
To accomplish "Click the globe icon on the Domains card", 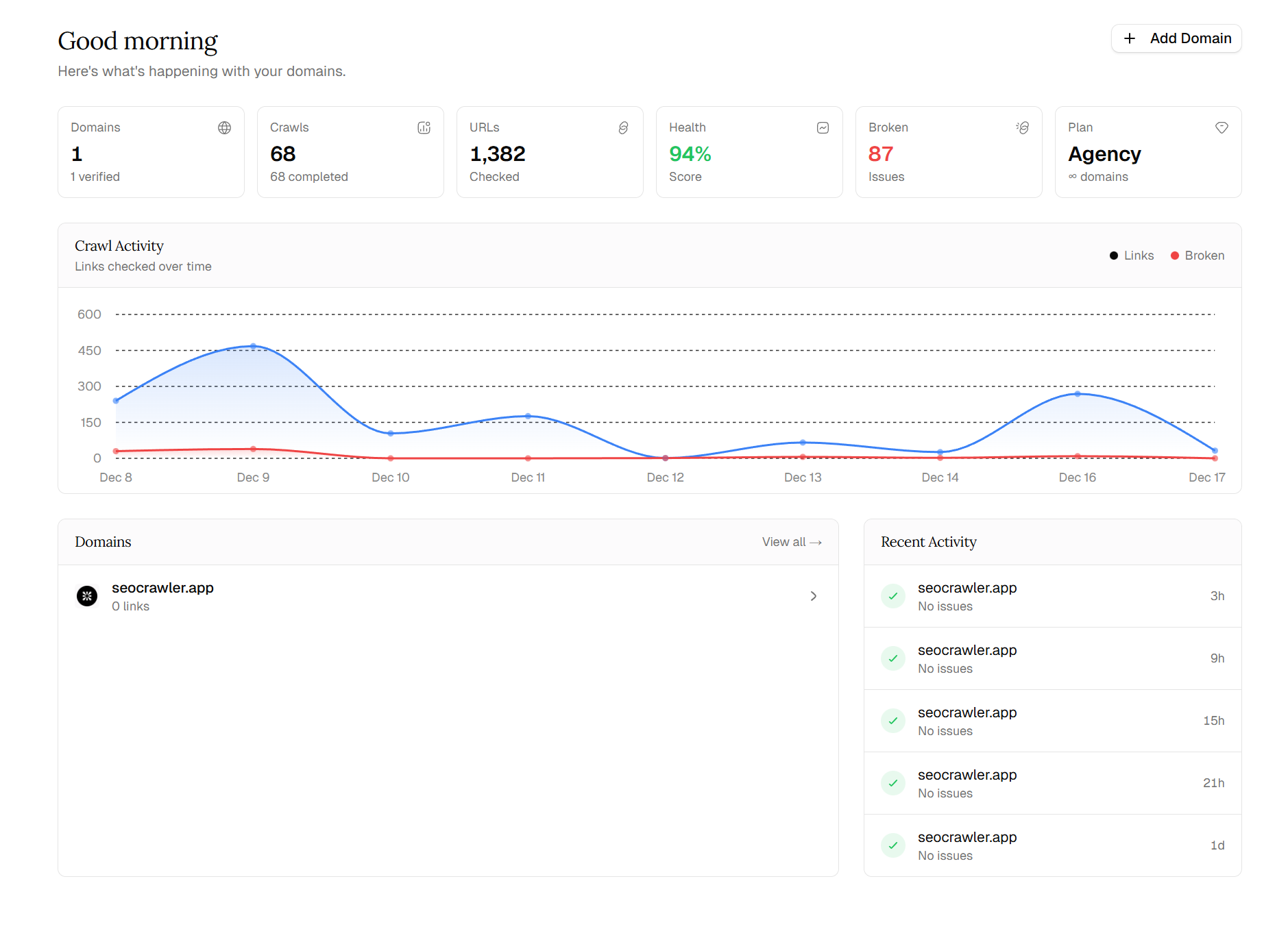I will click(224, 127).
